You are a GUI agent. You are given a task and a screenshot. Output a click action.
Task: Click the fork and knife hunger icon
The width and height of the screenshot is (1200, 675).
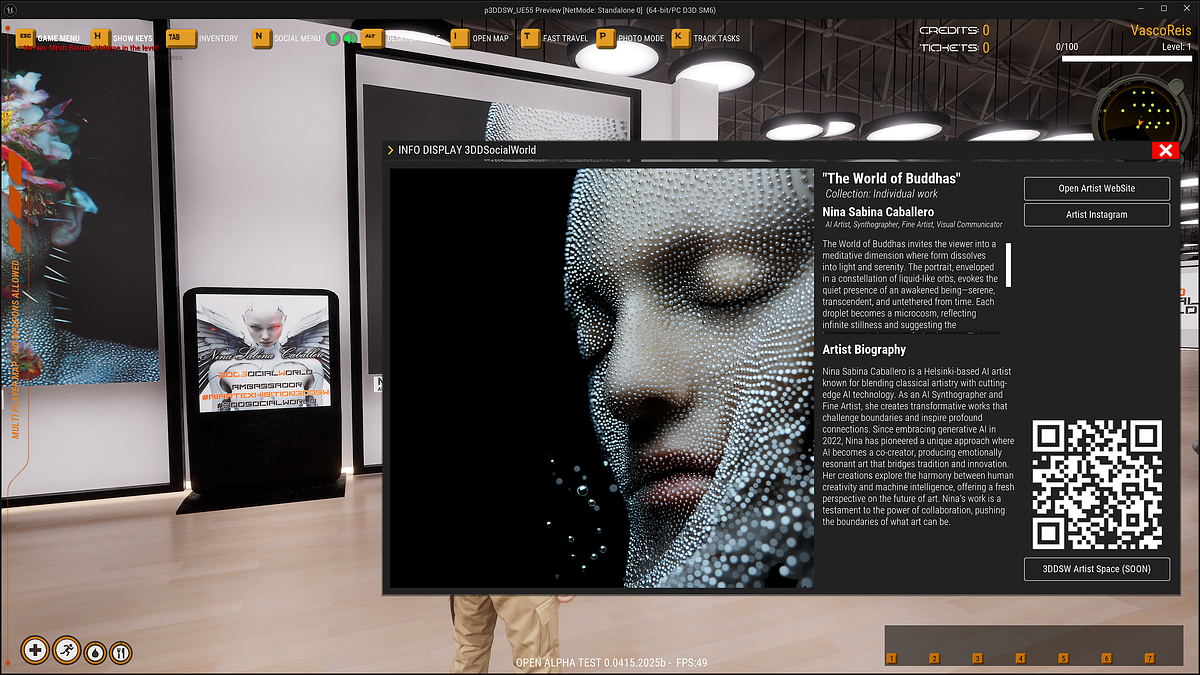(x=120, y=652)
